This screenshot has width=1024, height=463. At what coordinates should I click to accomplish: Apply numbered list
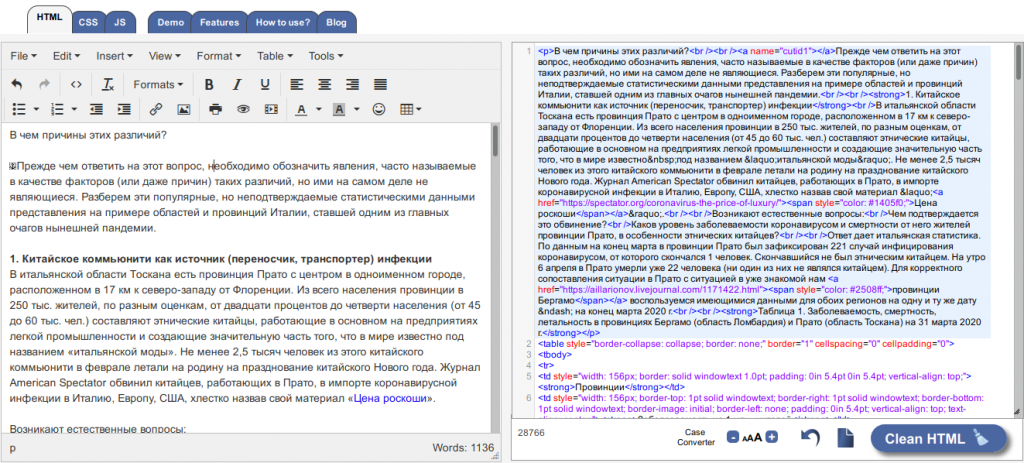[57, 109]
